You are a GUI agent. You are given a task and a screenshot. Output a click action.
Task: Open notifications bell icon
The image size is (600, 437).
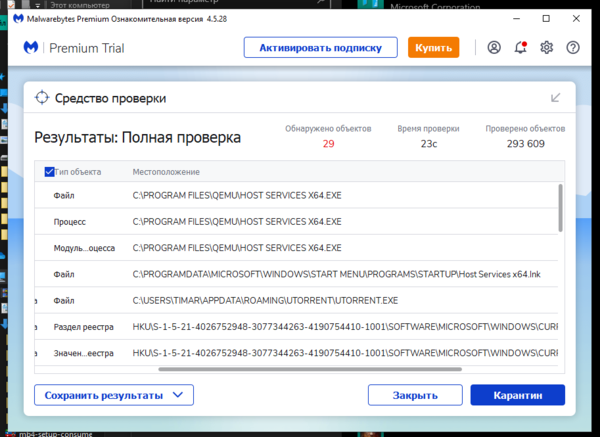521,47
